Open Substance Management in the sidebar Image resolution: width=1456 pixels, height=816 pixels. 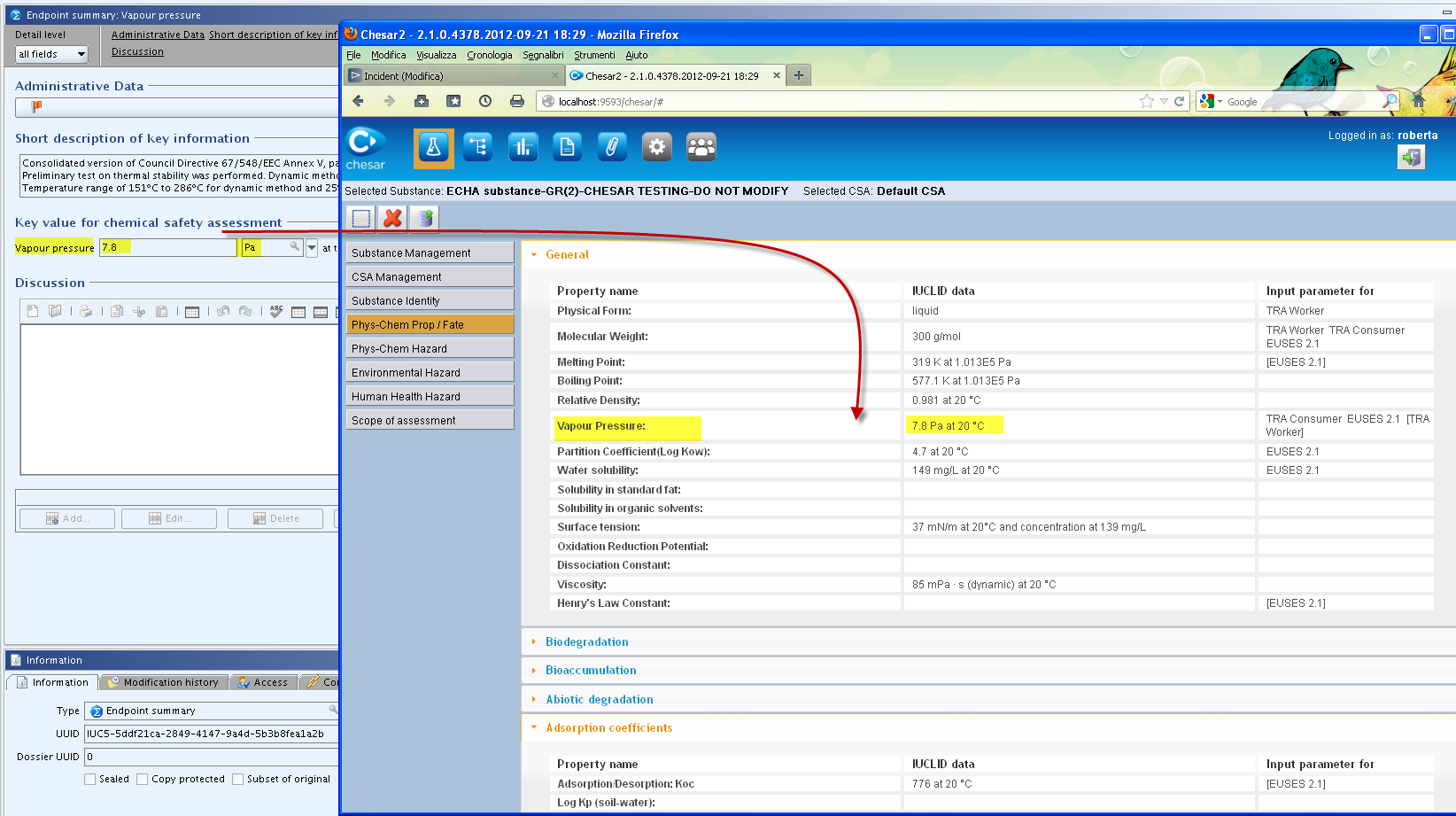(x=430, y=253)
